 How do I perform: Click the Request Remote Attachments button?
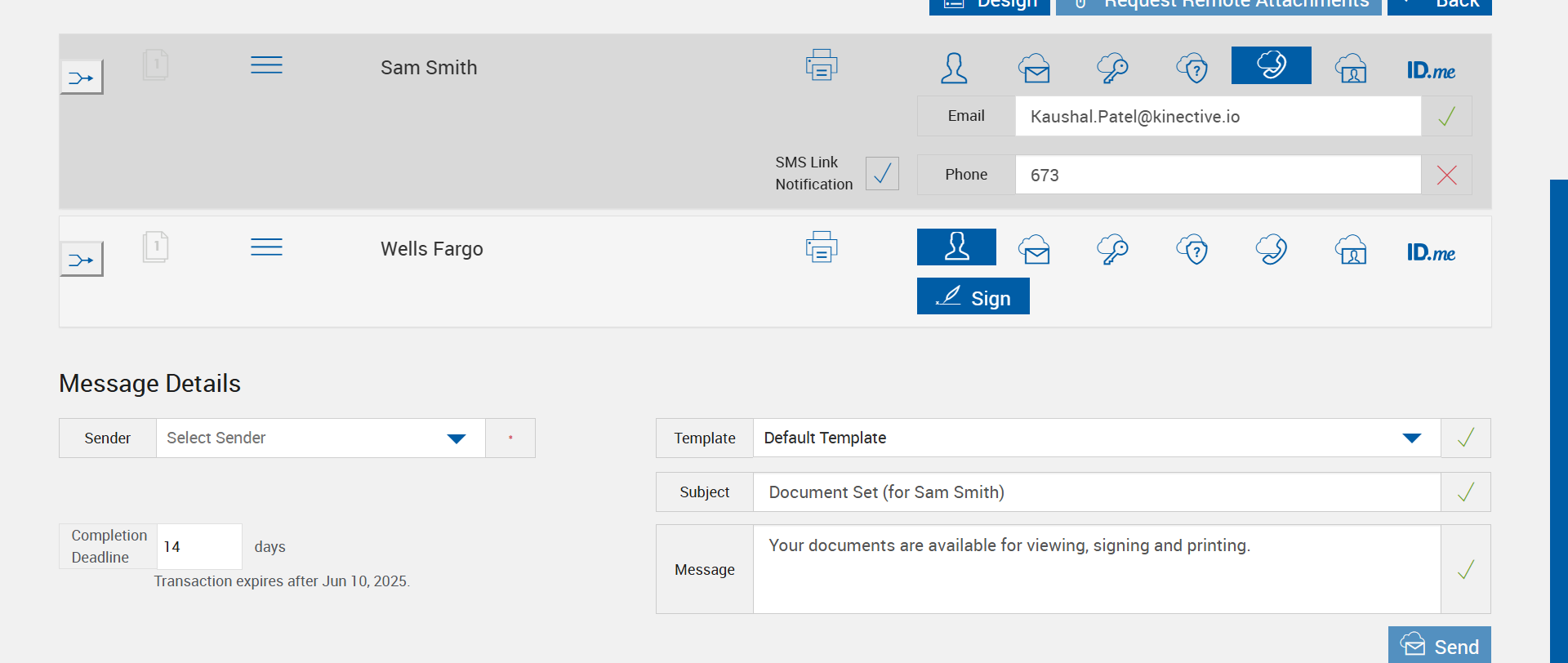click(1218, 5)
